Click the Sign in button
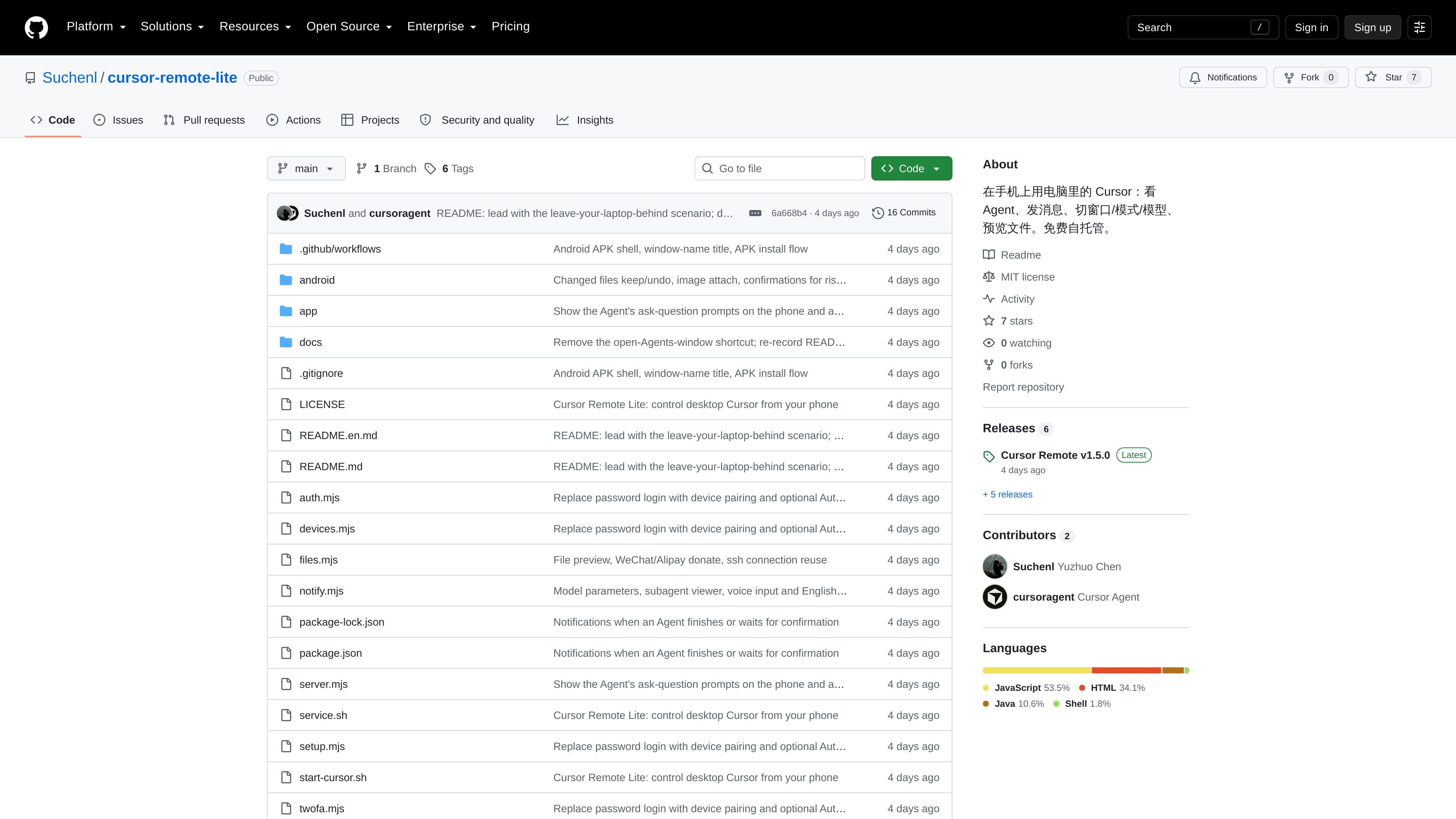The width and height of the screenshot is (1456, 819). click(x=1311, y=27)
